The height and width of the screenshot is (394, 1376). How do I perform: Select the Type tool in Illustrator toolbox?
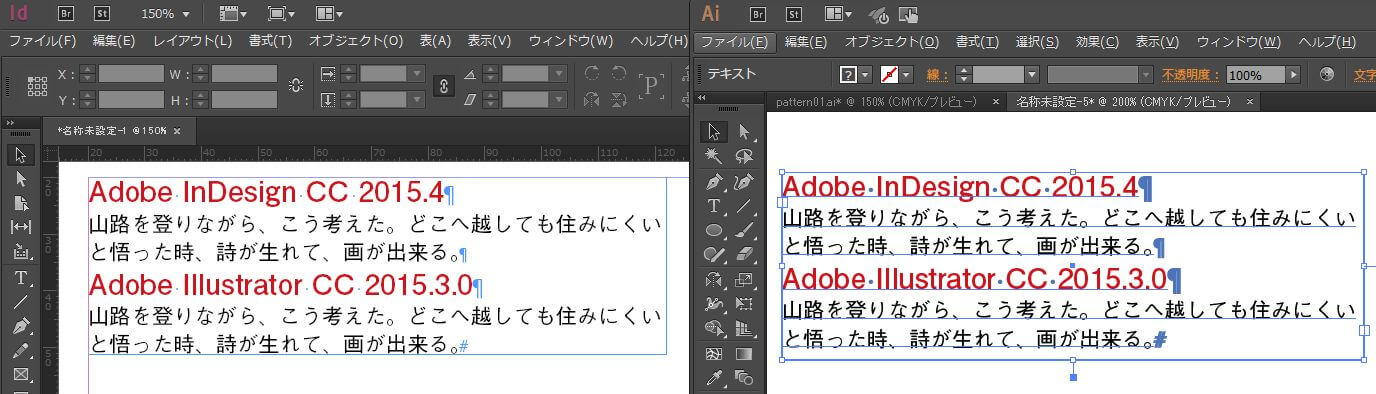713,206
